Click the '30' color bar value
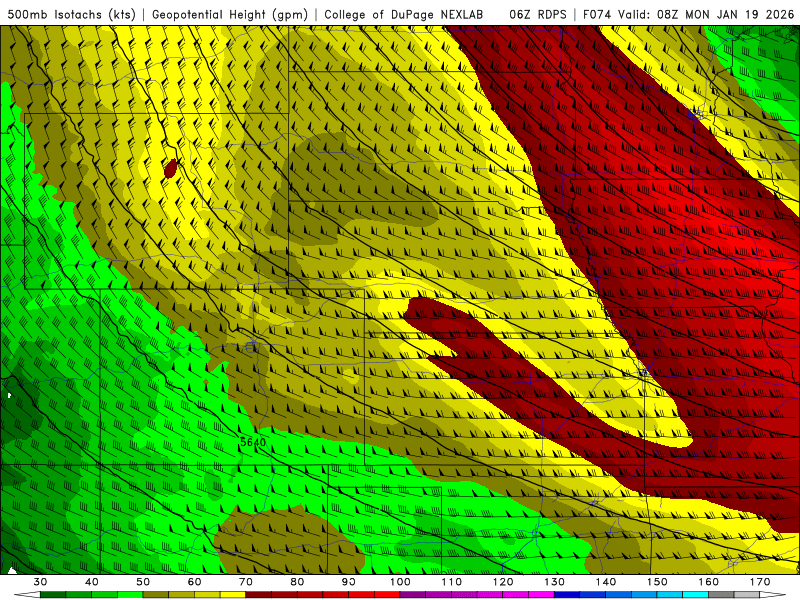 coord(40,582)
